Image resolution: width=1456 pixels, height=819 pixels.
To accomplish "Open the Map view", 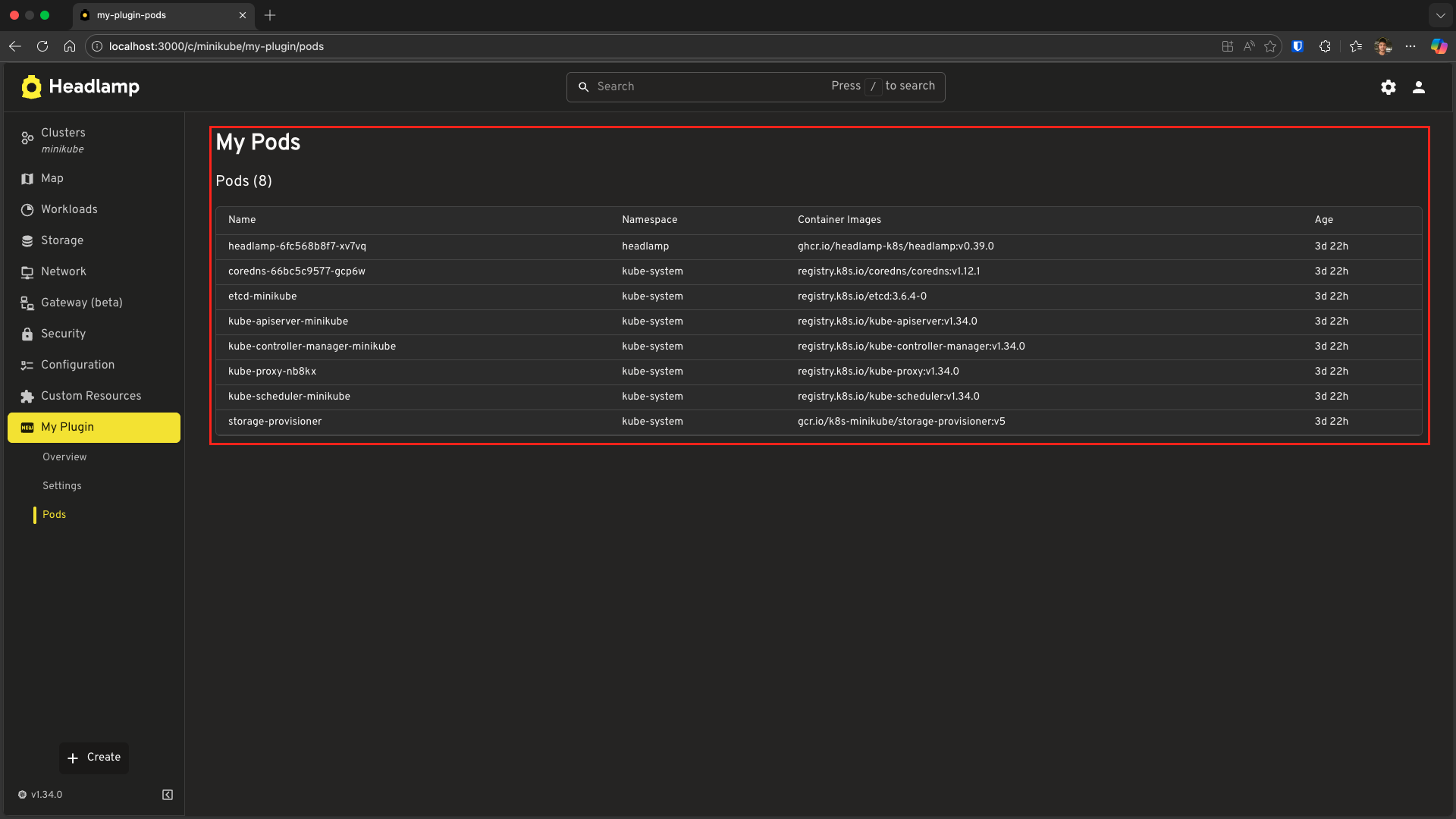I will [x=52, y=178].
